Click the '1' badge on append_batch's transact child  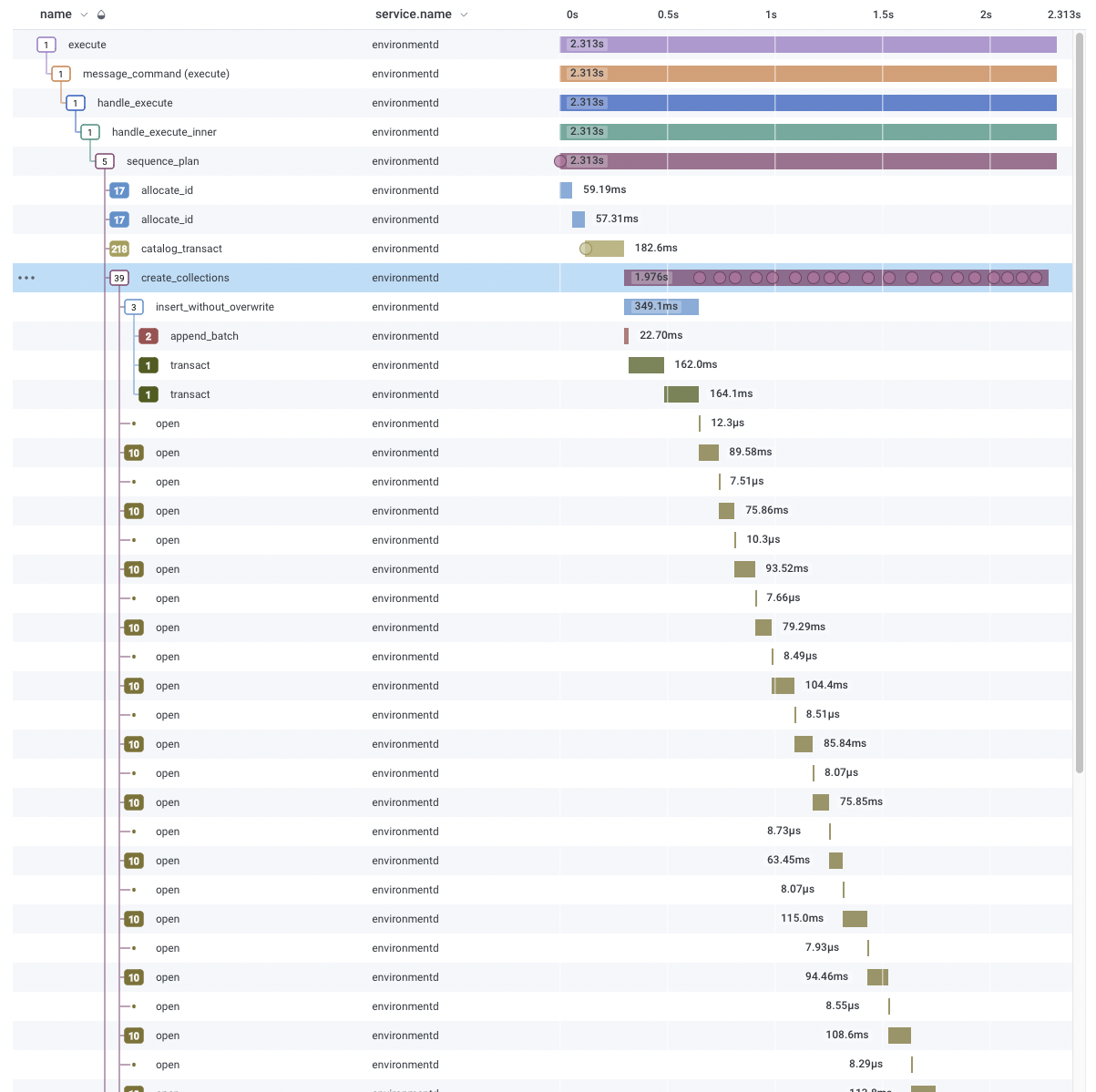click(148, 364)
